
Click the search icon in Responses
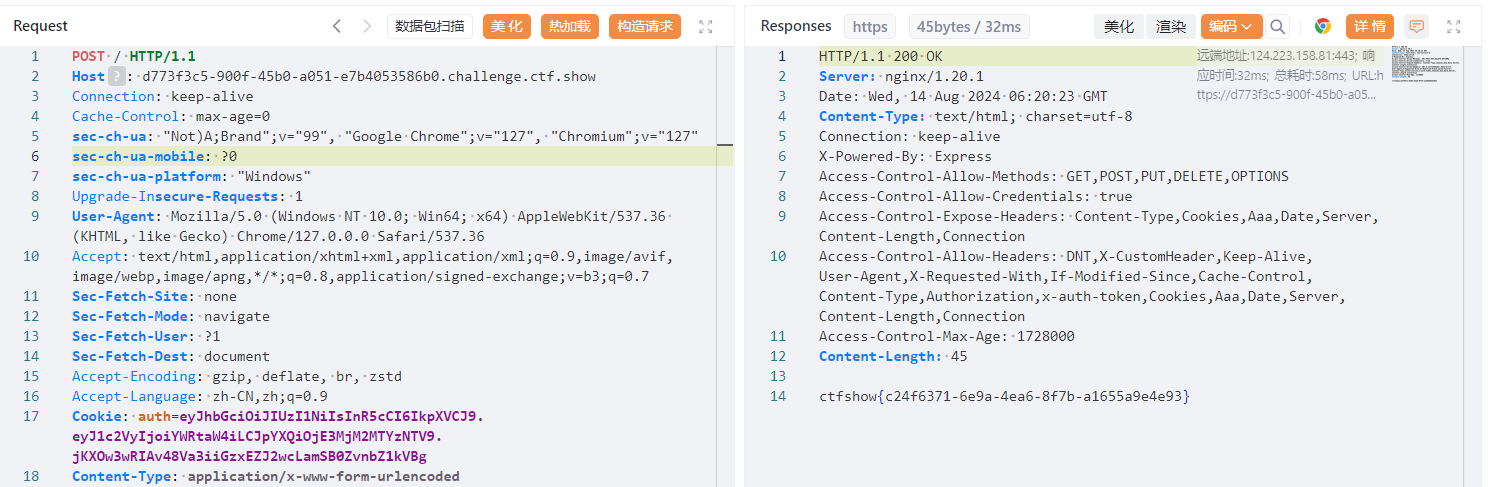[1278, 27]
